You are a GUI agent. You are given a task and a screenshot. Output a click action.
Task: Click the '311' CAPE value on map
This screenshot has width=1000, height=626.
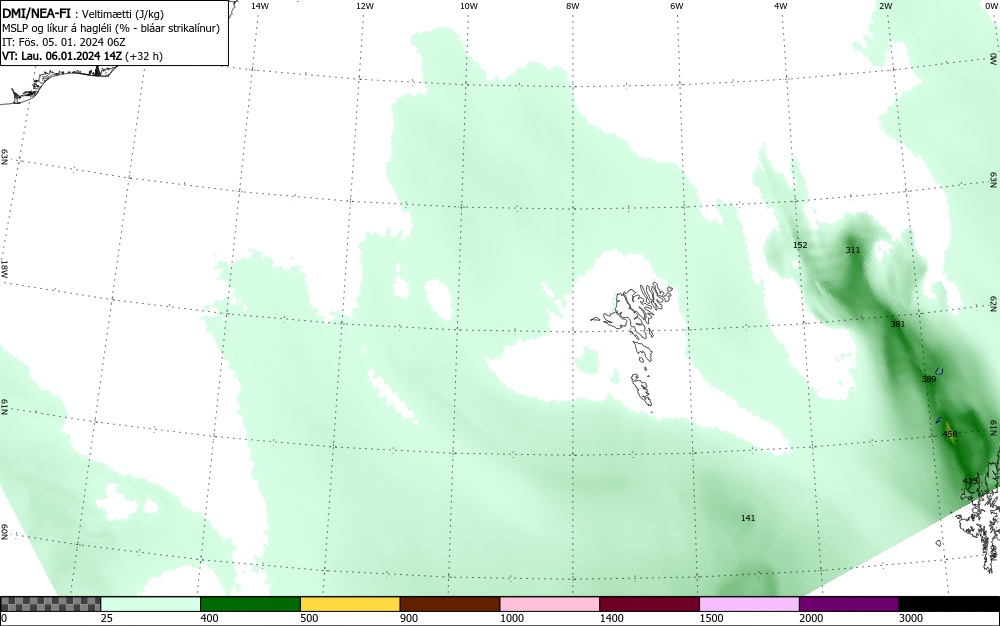pos(853,250)
